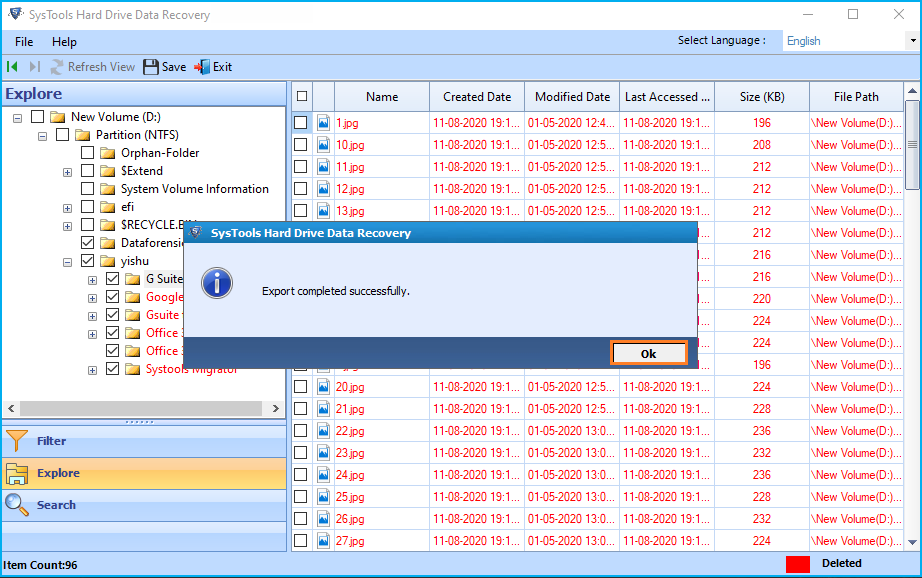Screen dimensions: 922x578
Task: Click the Exit toolbar icon
Action: click(202, 67)
